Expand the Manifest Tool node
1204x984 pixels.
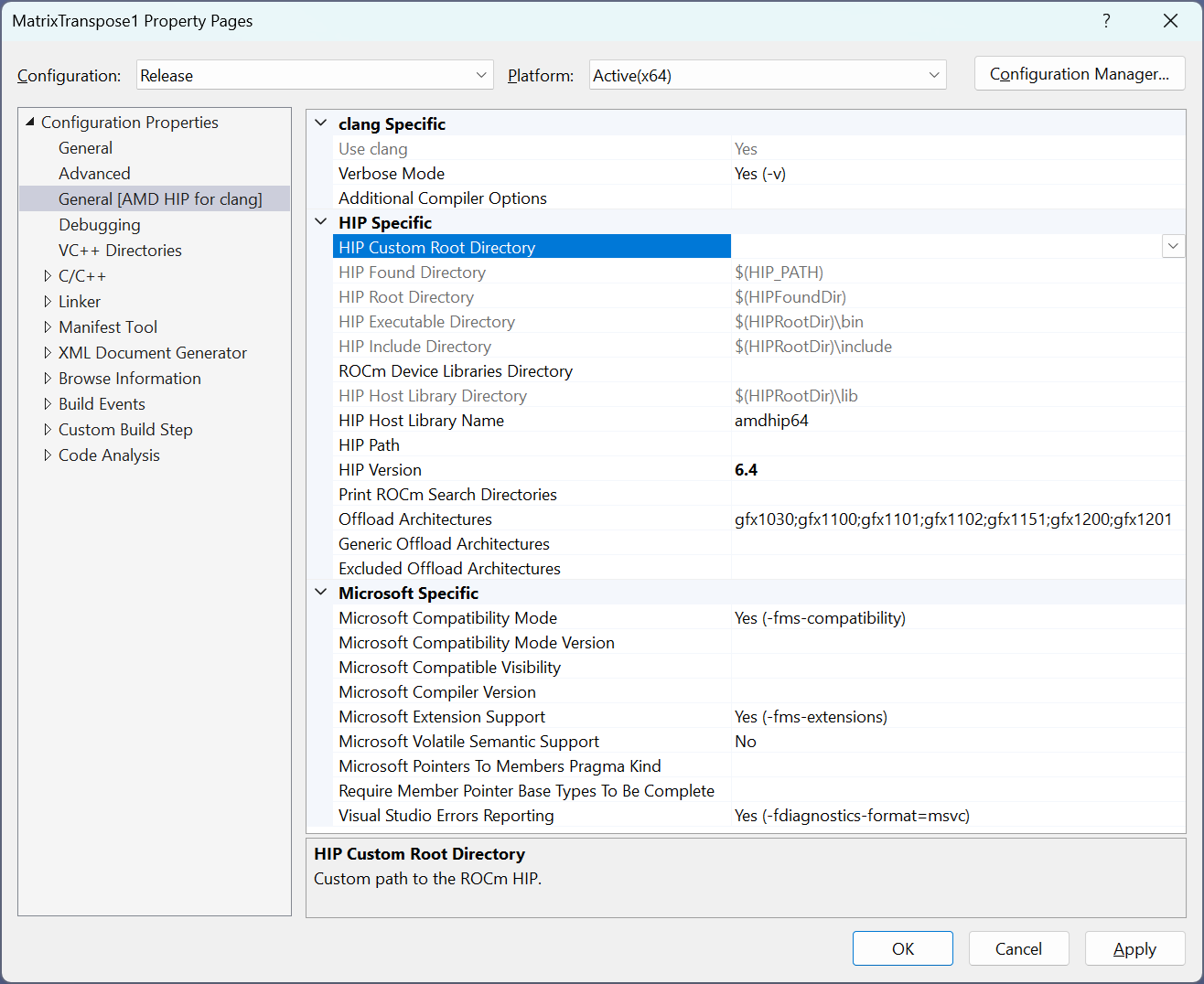[x=48, y=326]
